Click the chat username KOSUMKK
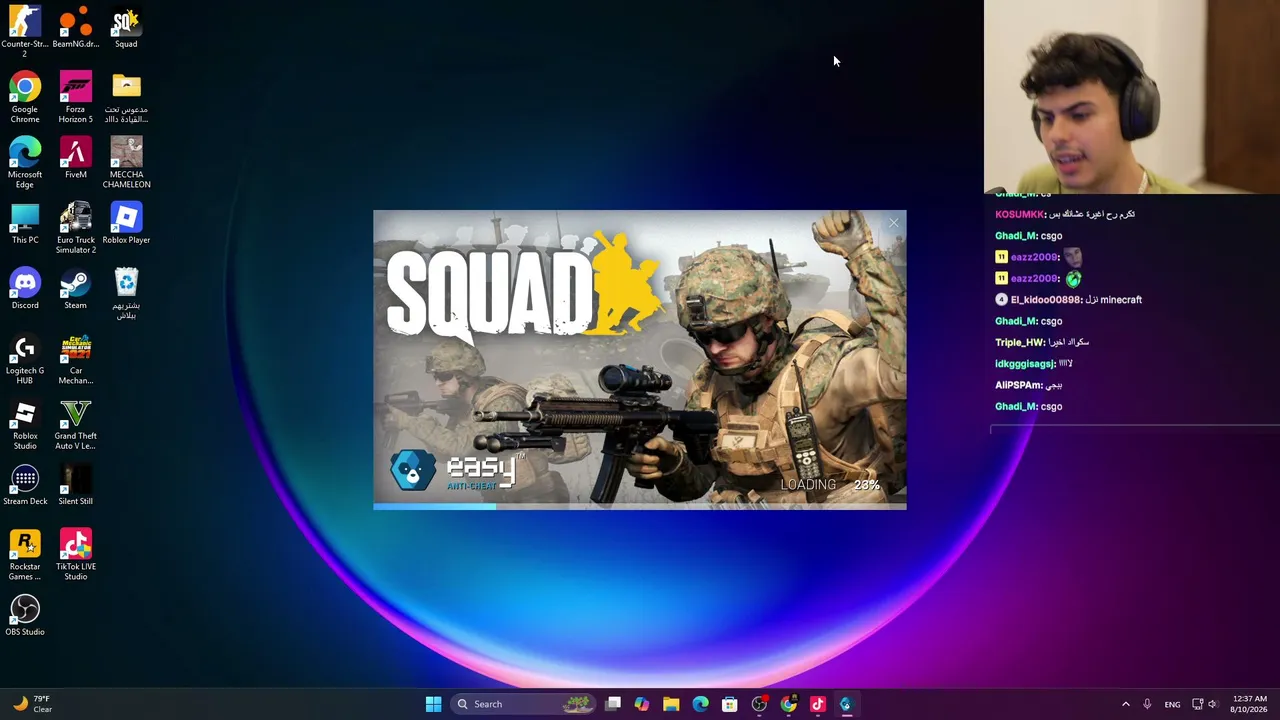This screenshot has height=720, width=1280. click(x=1020, y=214)
